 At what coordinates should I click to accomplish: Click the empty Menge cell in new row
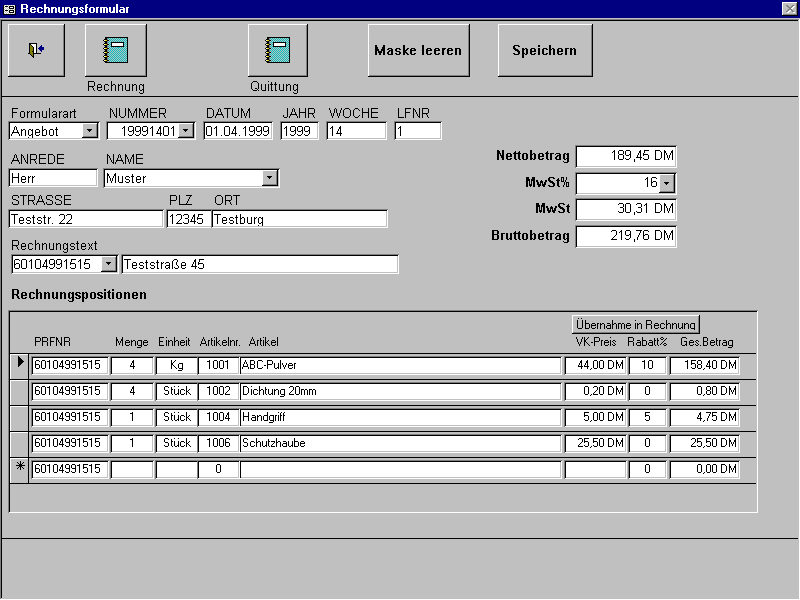click(132, 469)
